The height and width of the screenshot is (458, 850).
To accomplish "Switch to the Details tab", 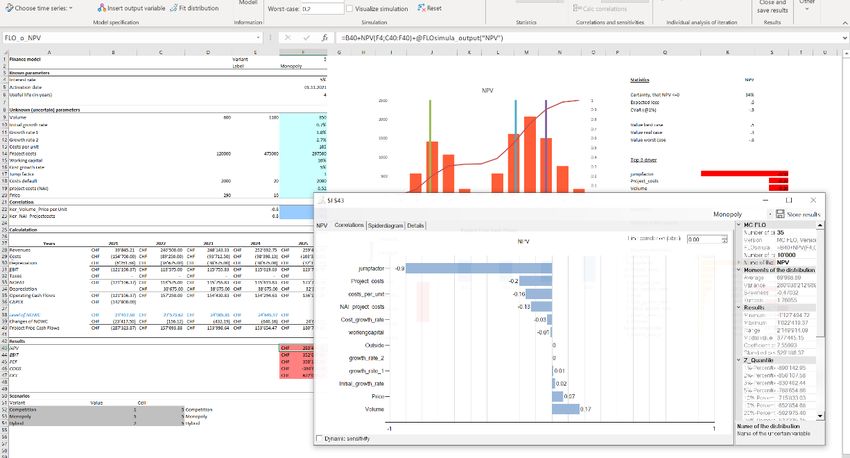I will point(416,225).
